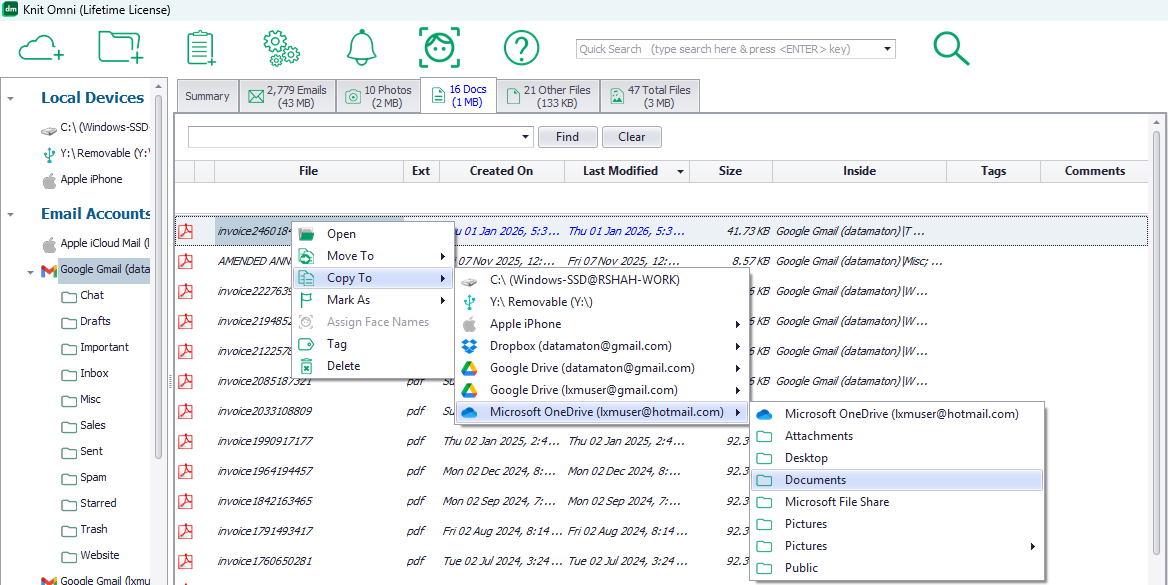The width and height of the screenshot is (1168, 585).
Task: Click the large magnifier search icon
Action: [x=950, y=47]
